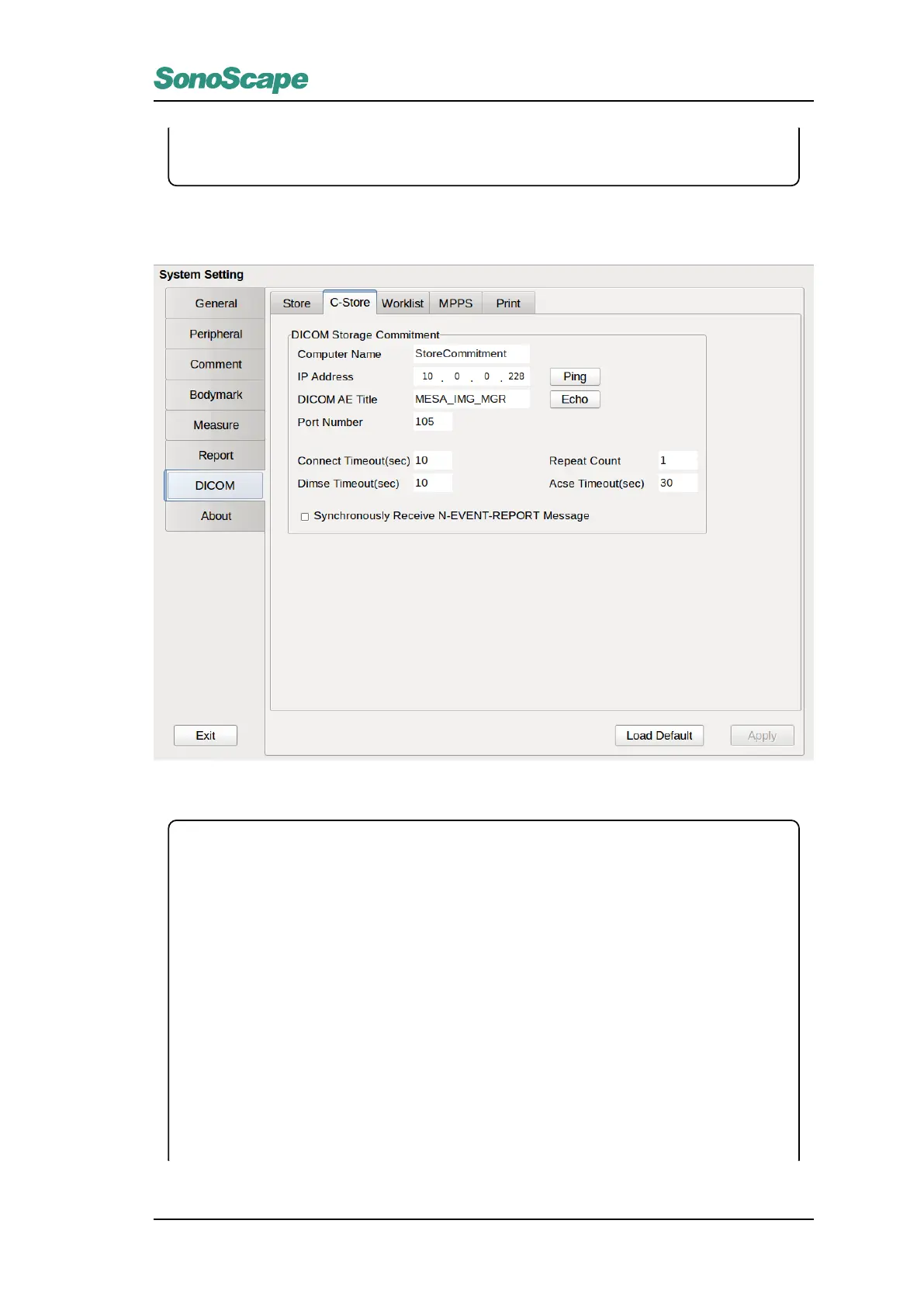Screen dimensions: 924x1307
Task: Switch to the Worklist tab
Action: [x=403, y=303]
